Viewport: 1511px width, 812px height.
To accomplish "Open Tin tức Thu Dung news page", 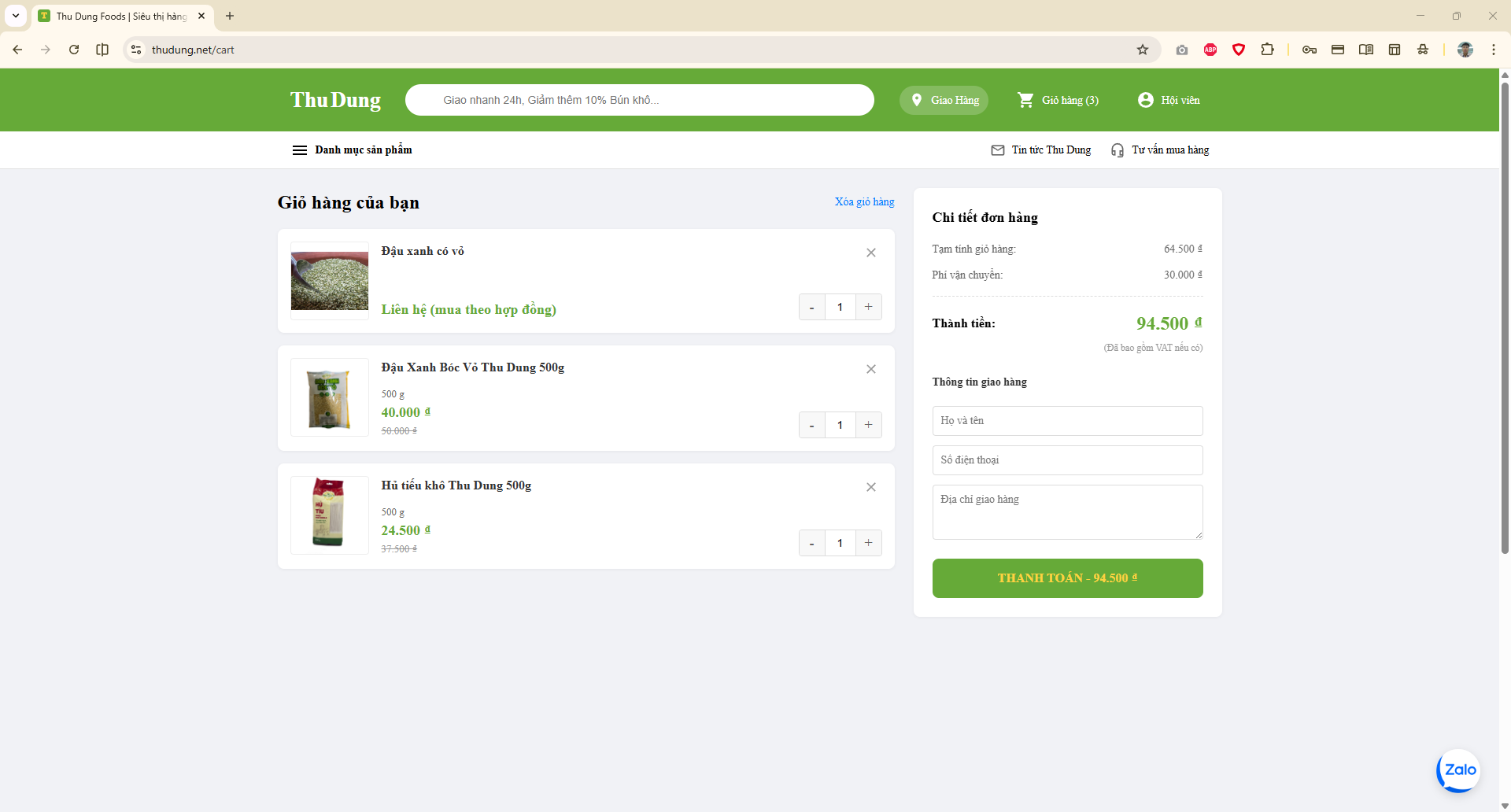I will click(1041, 150).
